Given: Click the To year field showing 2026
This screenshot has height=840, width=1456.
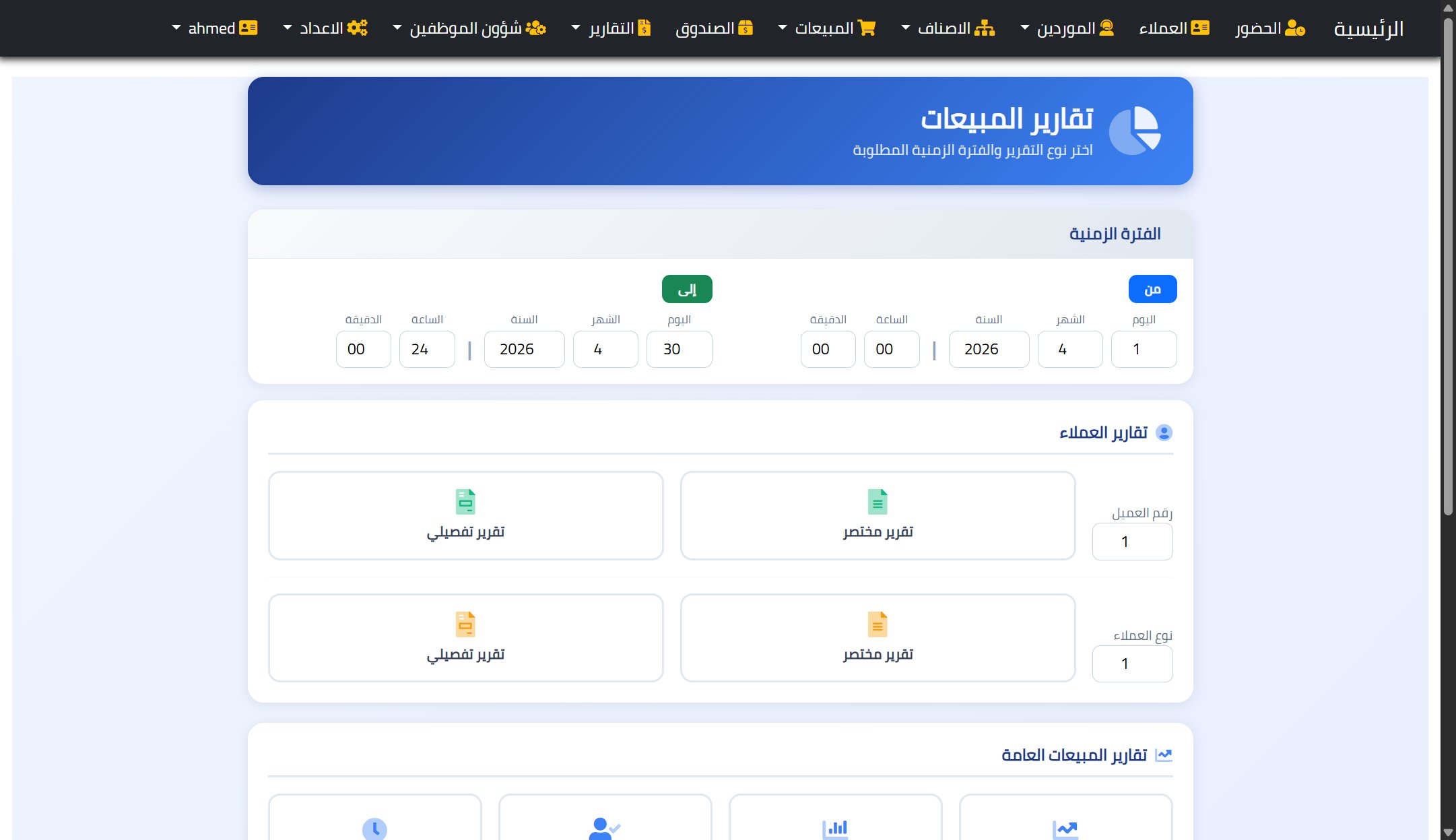Looking at the screenshot, I should pyautogui.click(x=524, y=349).
